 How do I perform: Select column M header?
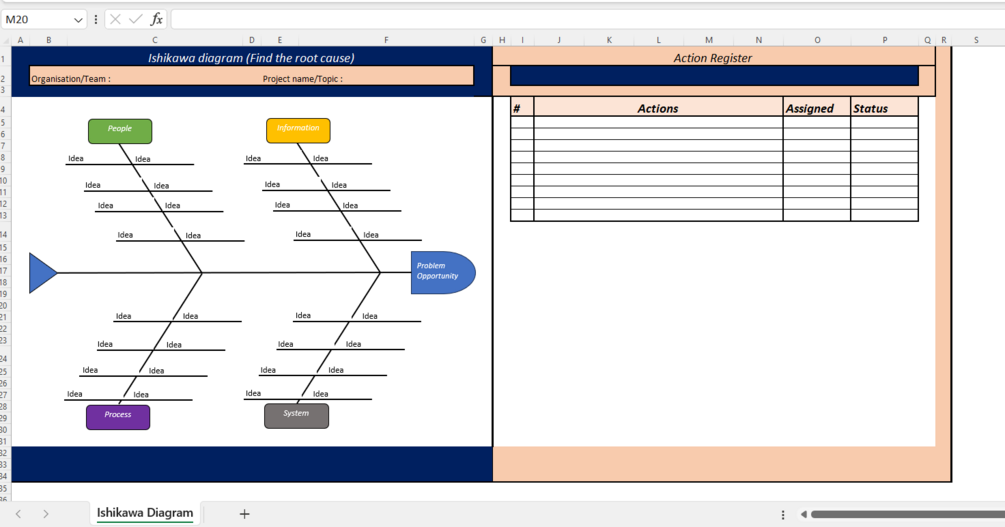point(708,40)
